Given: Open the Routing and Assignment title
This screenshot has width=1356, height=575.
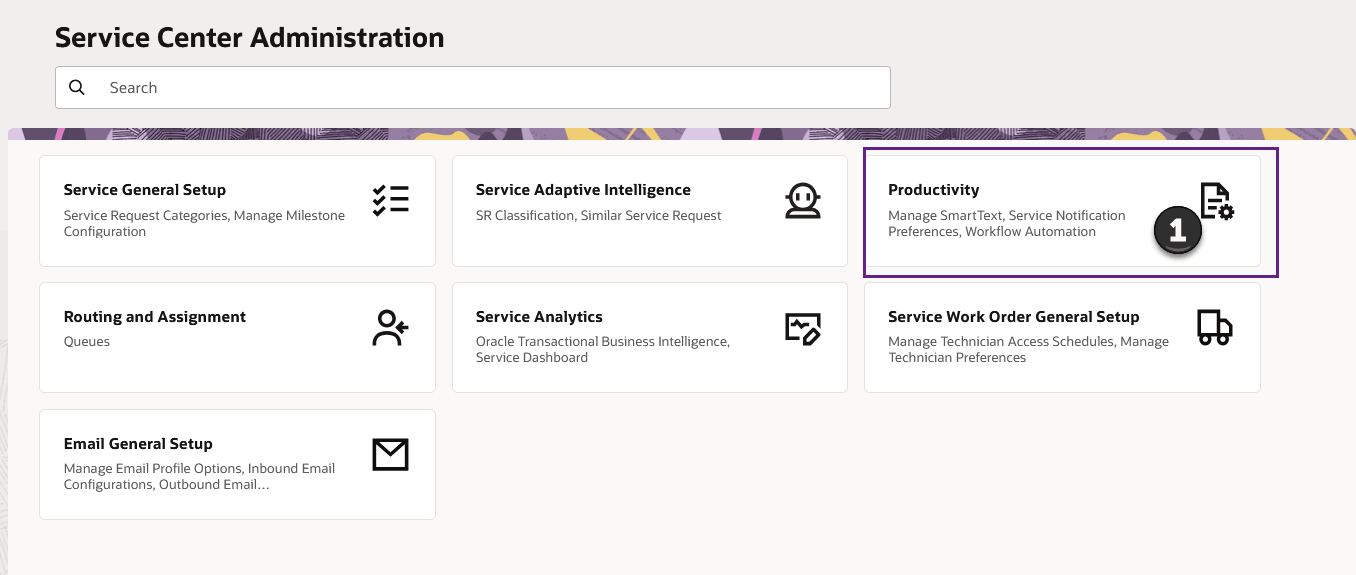Looking at the screenshot, I should point(155,317).
